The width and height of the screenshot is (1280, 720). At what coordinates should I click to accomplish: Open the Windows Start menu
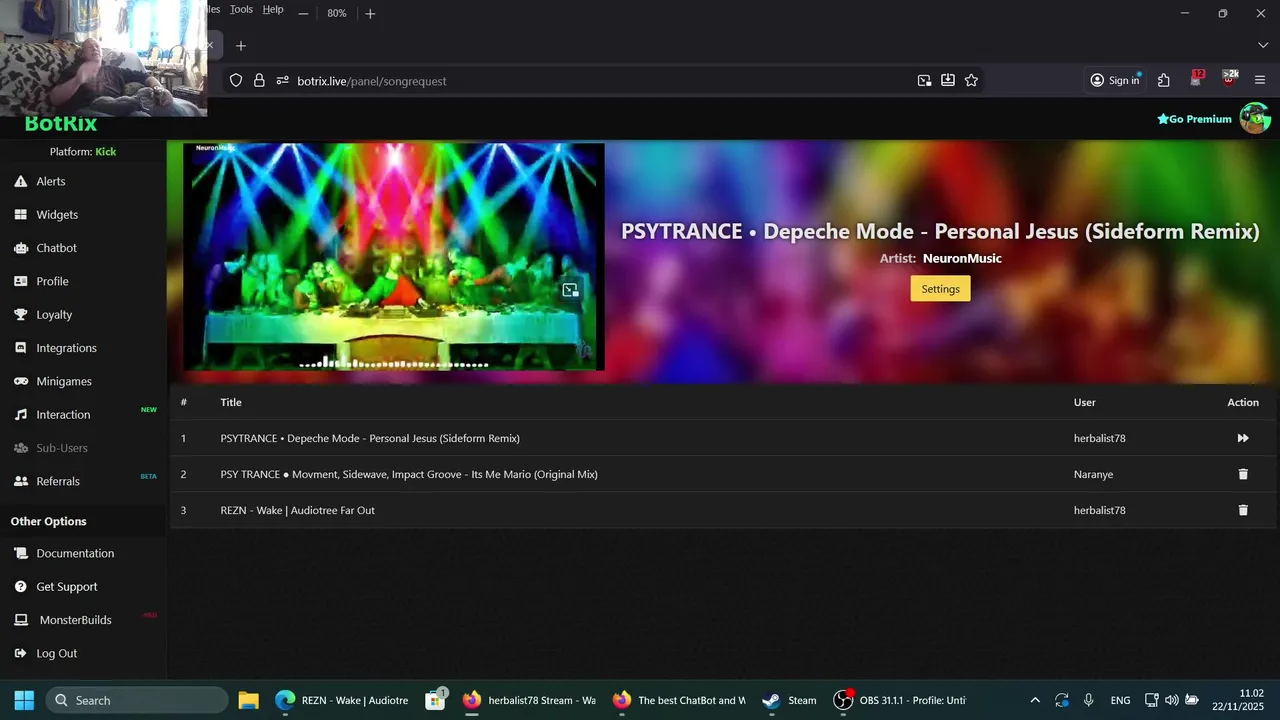pyautogui.click(x=24, y=700)
